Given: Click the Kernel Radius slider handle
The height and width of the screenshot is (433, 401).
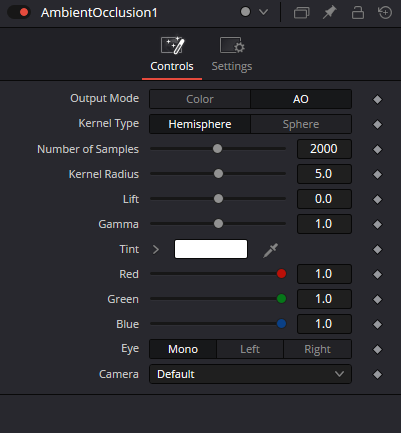Looking at the screenshot, I should click(218, 174).
